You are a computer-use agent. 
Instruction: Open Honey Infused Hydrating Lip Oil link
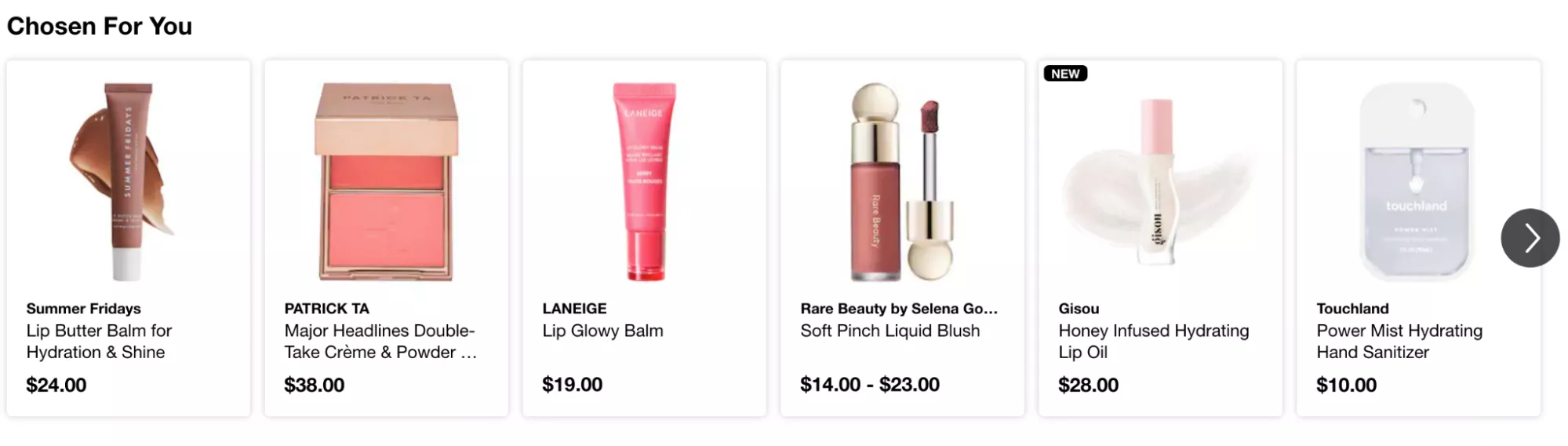pyautogui.click(x=1153, y=342)
